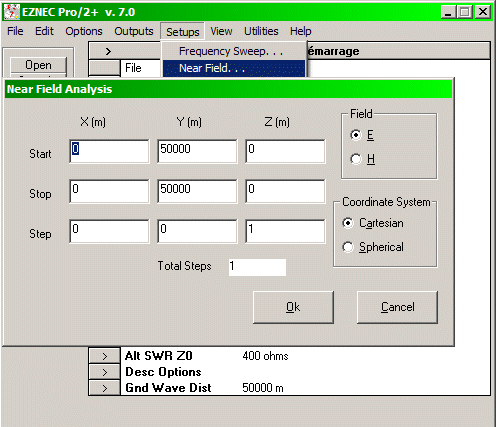Open the Outputs menu
496x427 pixels.
134,31
